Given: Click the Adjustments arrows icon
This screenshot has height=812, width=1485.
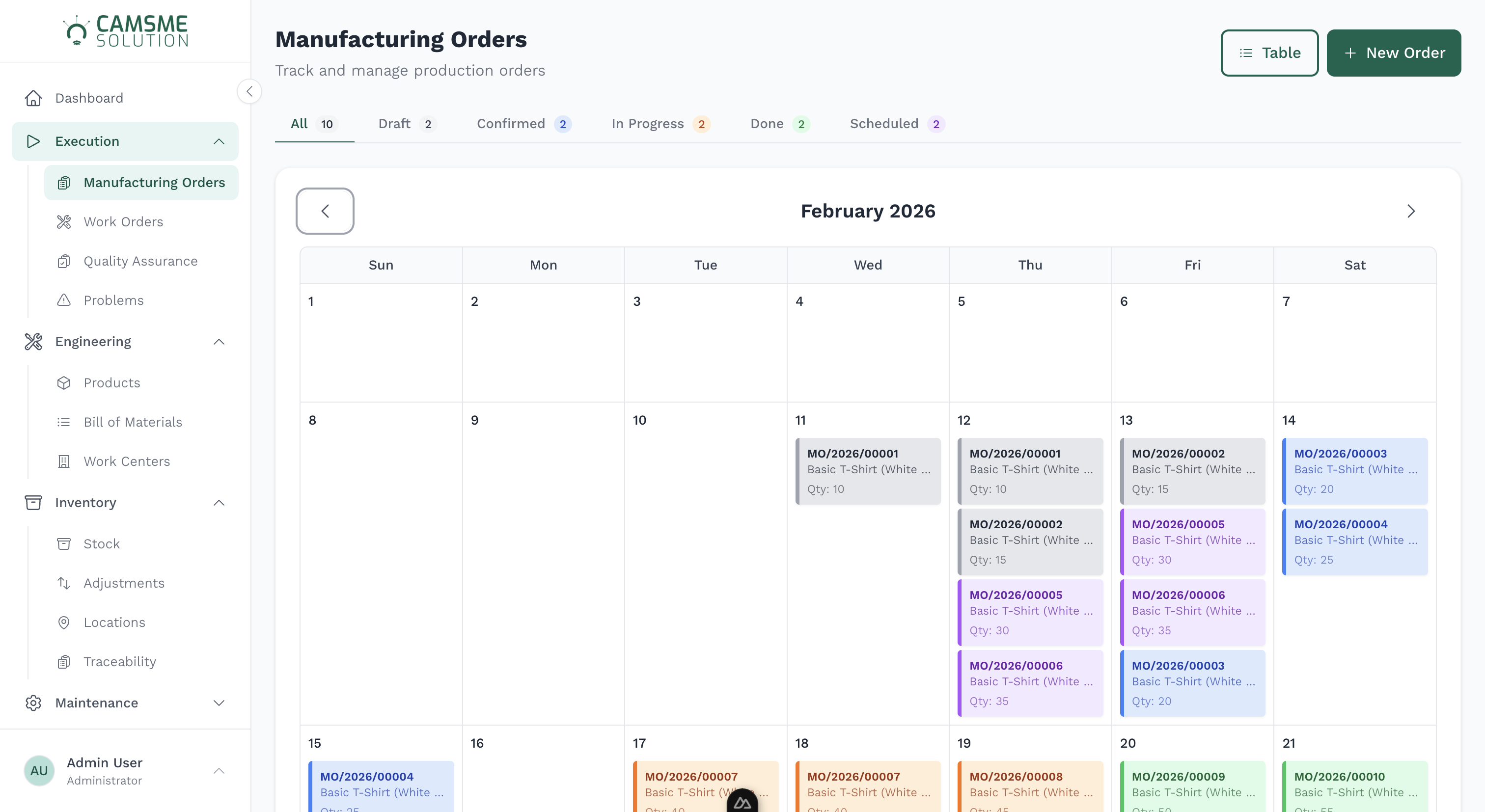Looking at the screenshot, I should 63,583.
